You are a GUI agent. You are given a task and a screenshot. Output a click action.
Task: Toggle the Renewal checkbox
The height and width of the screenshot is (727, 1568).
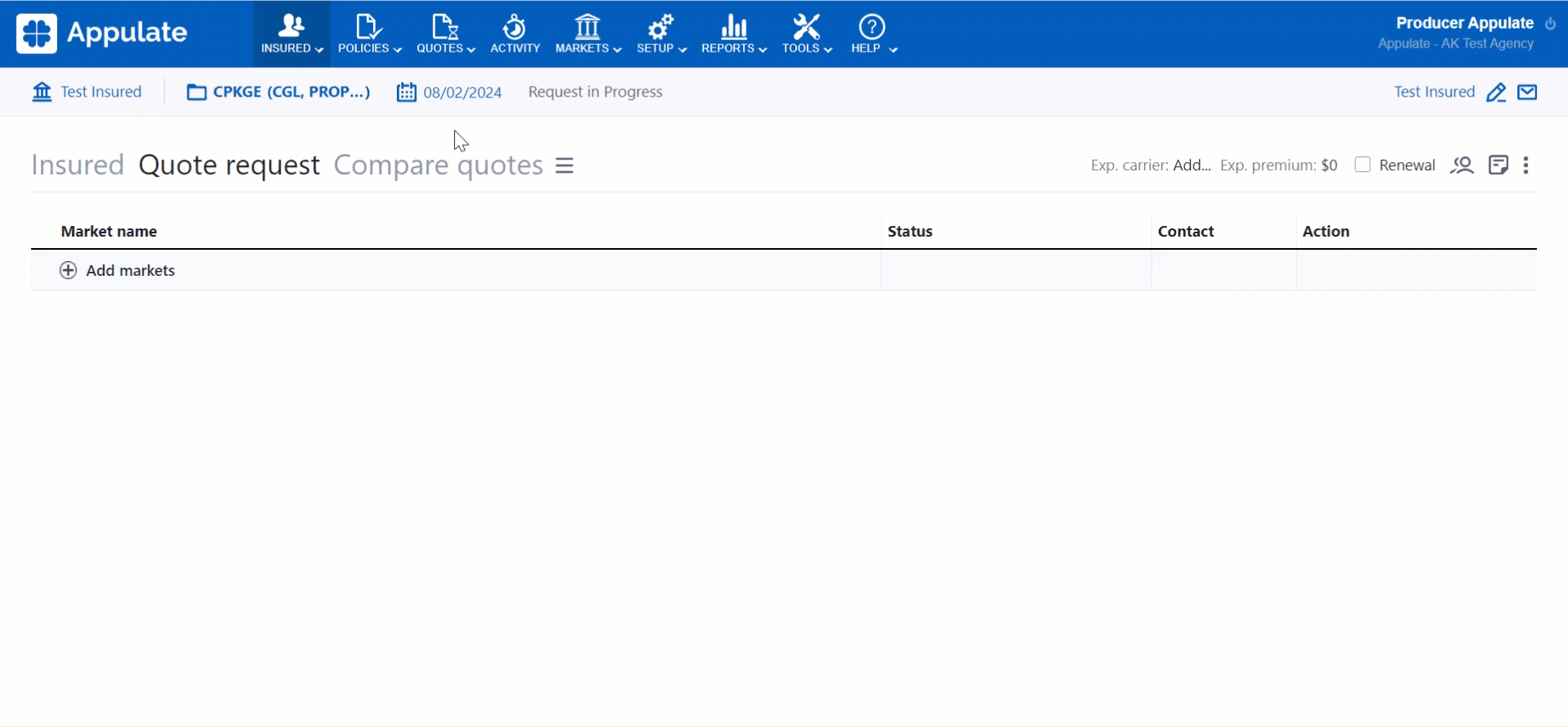tap(1363, 165)
